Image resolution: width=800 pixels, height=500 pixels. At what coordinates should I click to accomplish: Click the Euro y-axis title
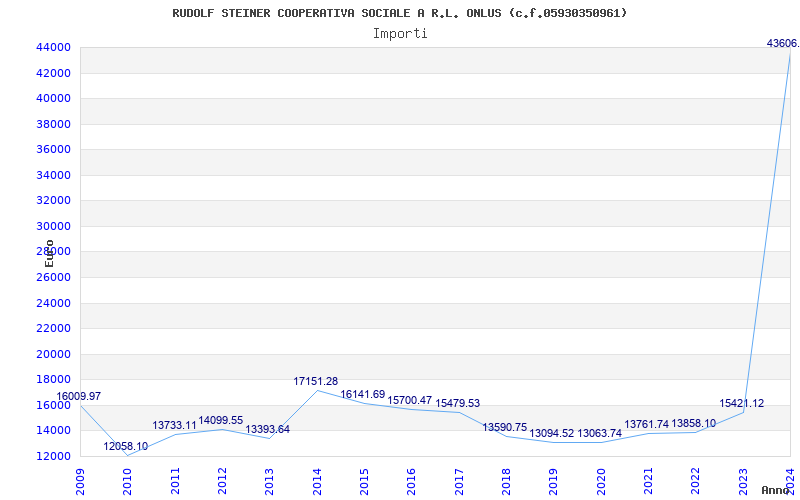coord(49,254)
